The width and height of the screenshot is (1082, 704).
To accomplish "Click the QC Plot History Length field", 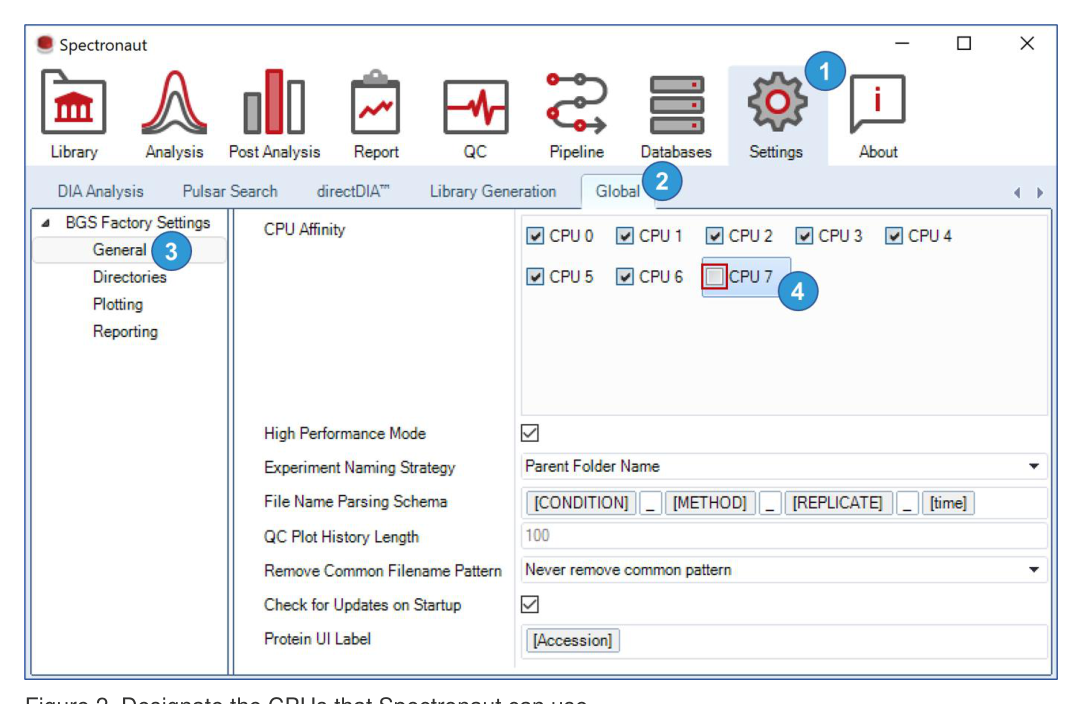I will point(784,536).
